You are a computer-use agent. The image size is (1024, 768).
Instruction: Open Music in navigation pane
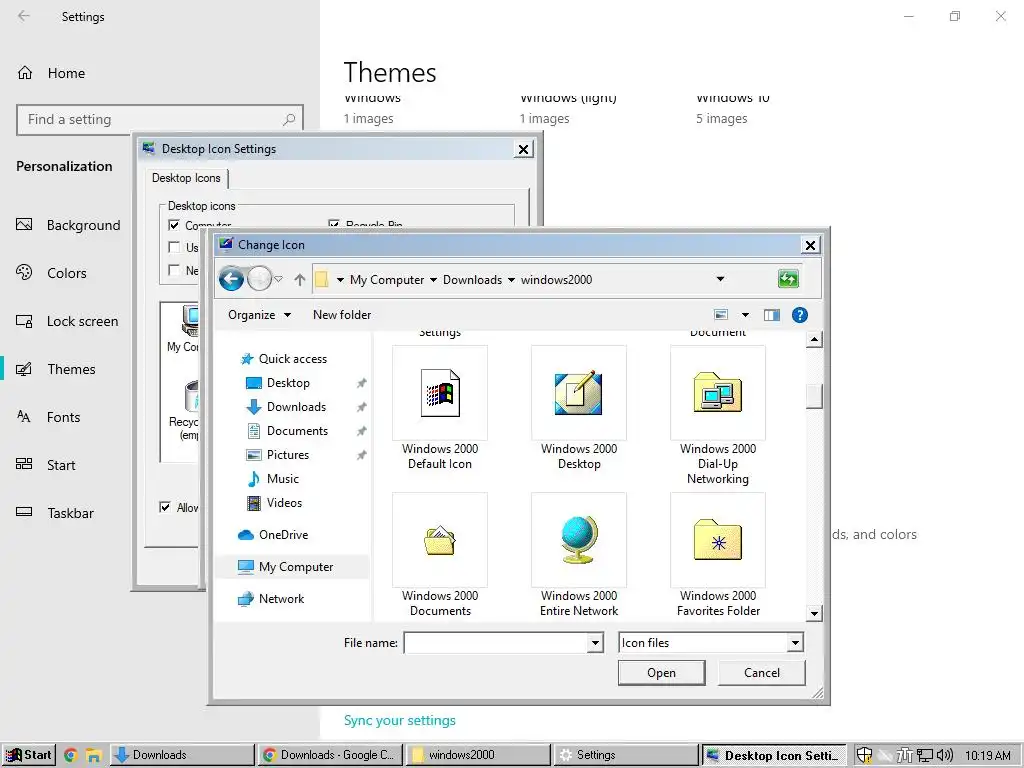(282, 479)
